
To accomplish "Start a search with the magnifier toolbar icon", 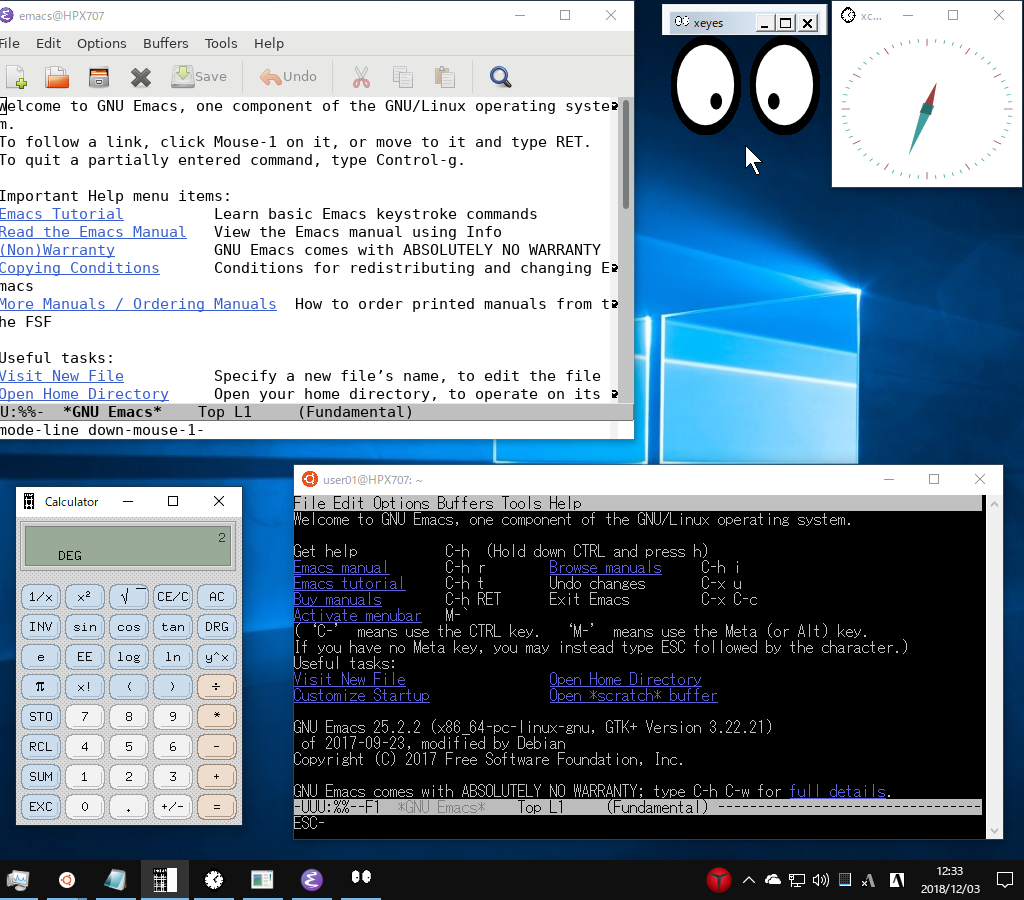I will point(499,77).
